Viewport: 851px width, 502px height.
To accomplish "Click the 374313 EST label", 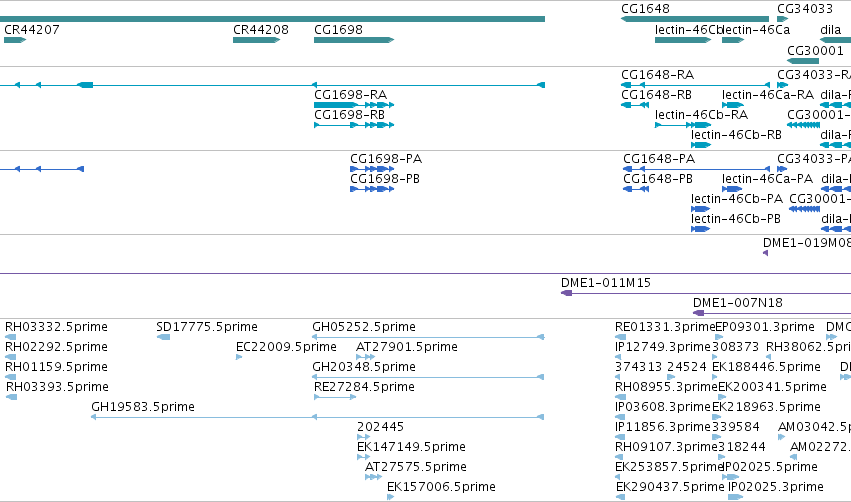I will (638, 367).
